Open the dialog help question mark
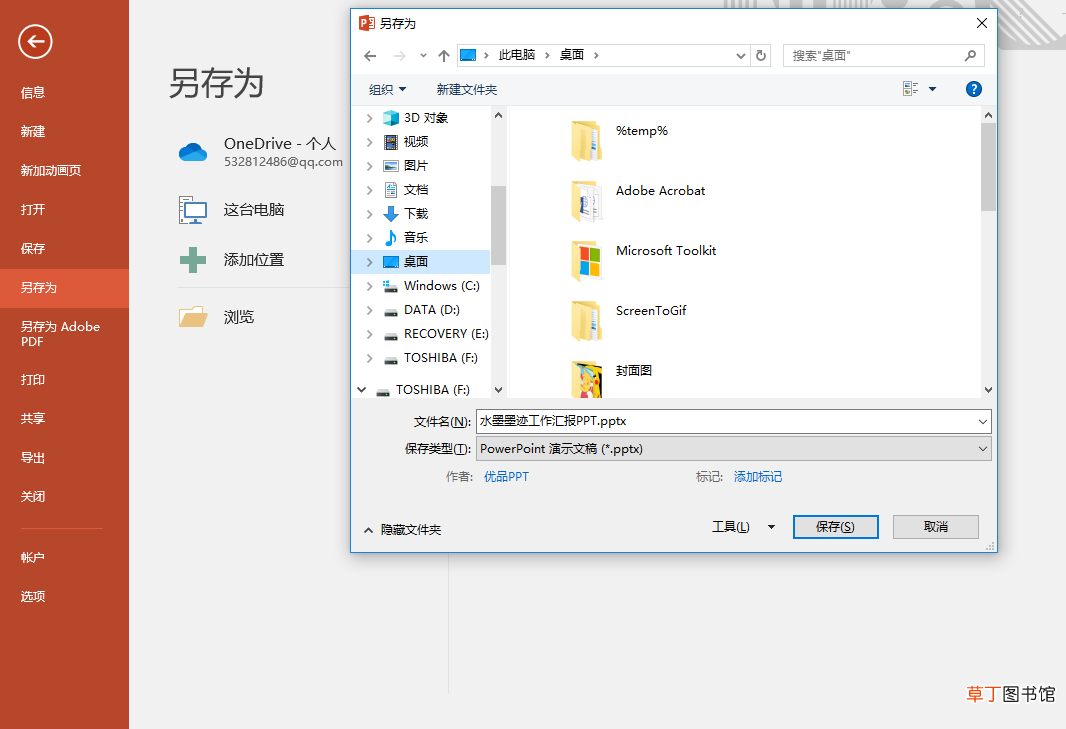 click(974, 89)
